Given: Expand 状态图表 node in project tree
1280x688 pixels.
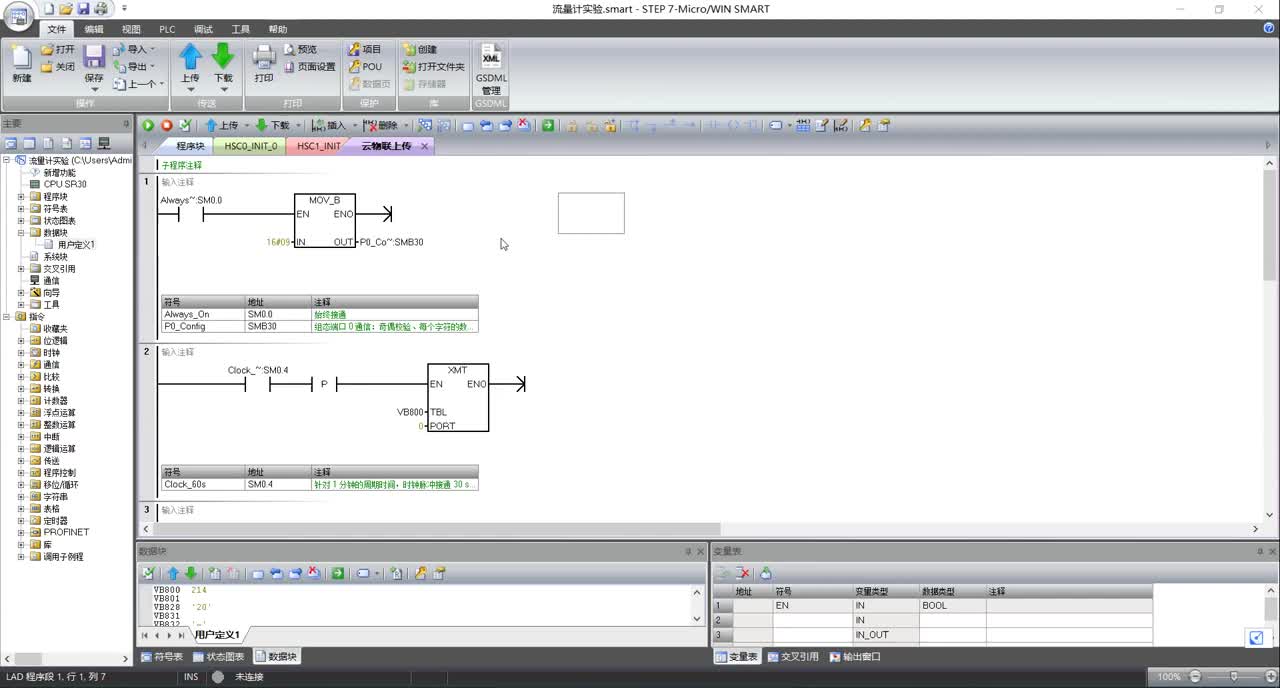Looking at the screenshot, I should coord(21,221).
